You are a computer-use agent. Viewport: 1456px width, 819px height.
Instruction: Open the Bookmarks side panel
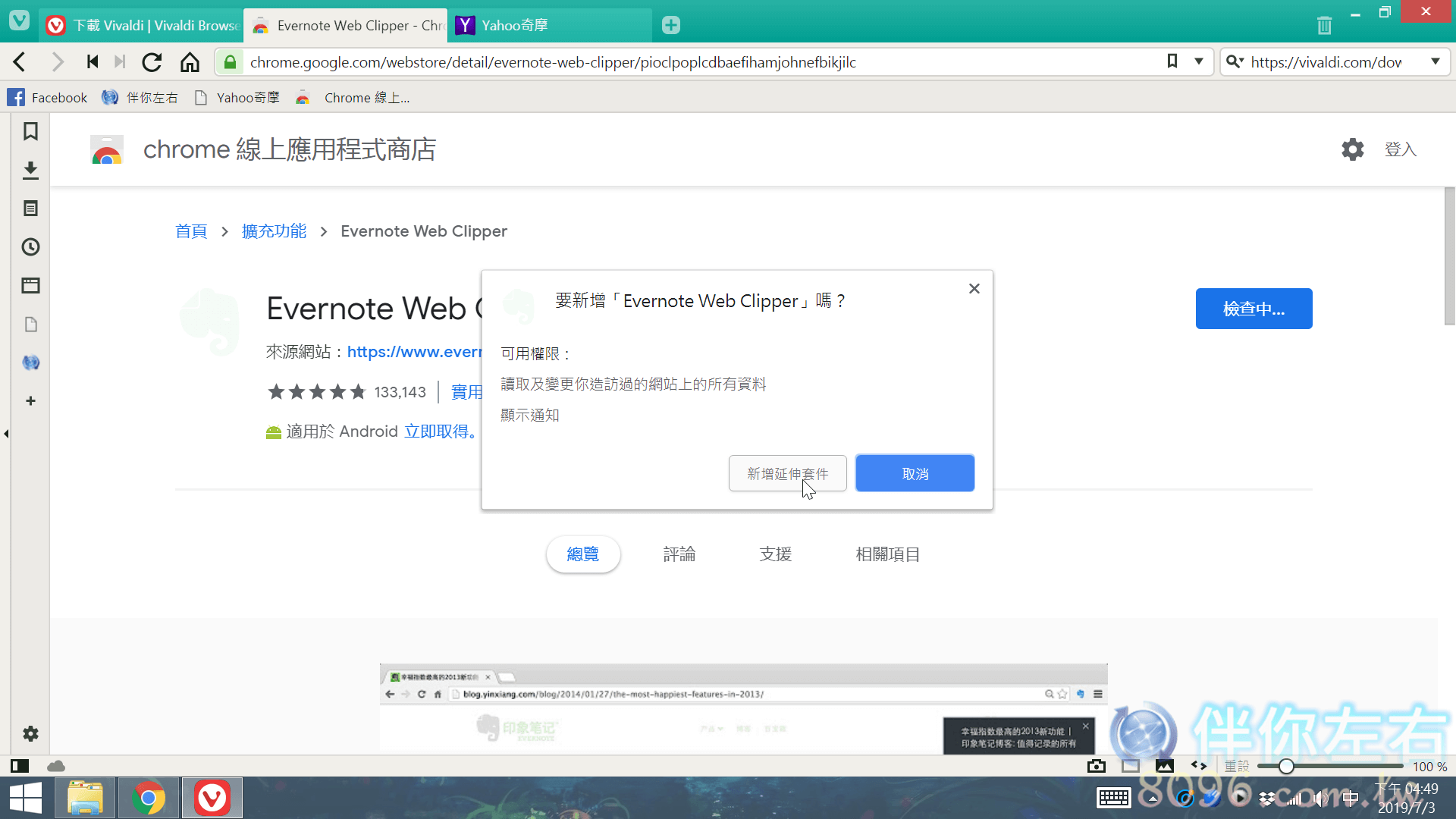(30, 131)
